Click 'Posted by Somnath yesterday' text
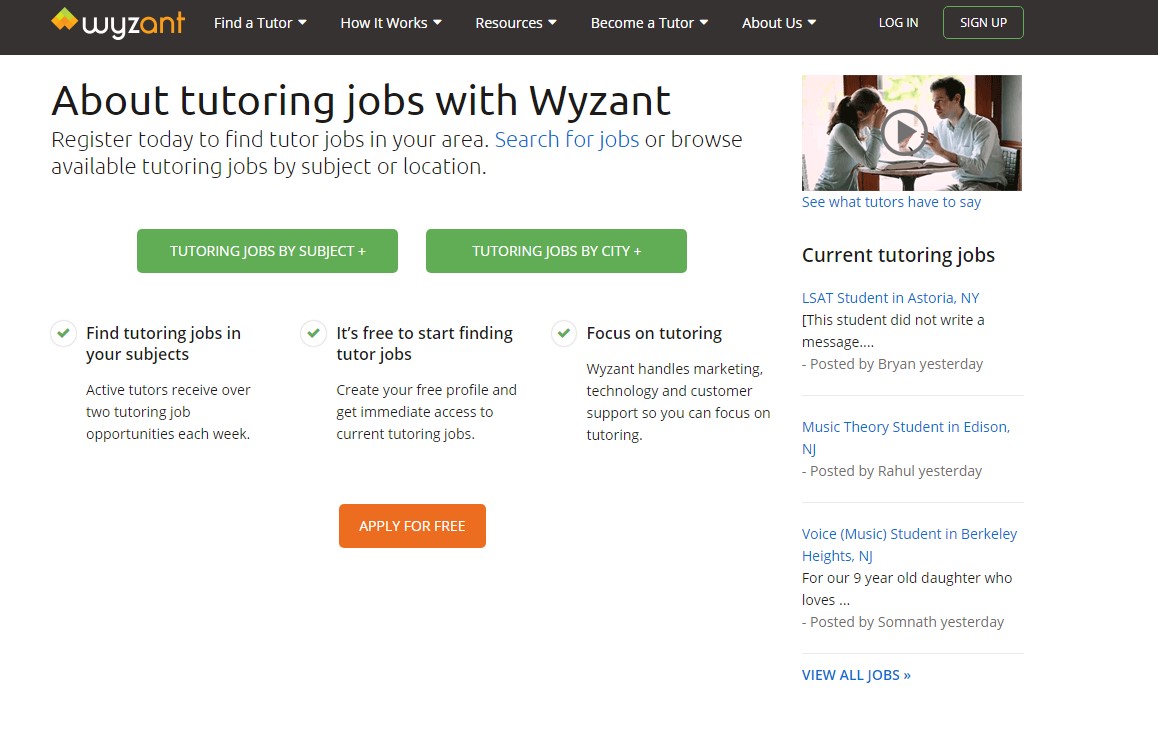 [x=902, y=622]
